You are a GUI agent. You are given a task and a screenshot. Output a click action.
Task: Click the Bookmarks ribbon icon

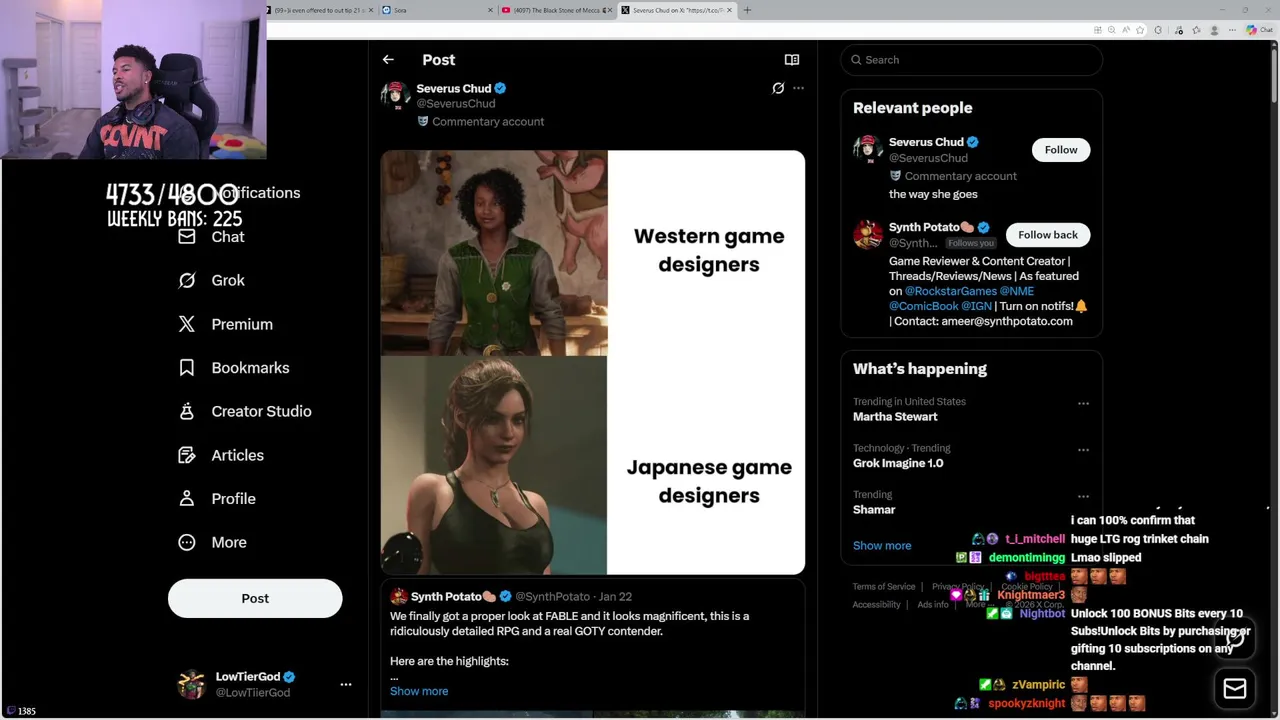[187, 368]
